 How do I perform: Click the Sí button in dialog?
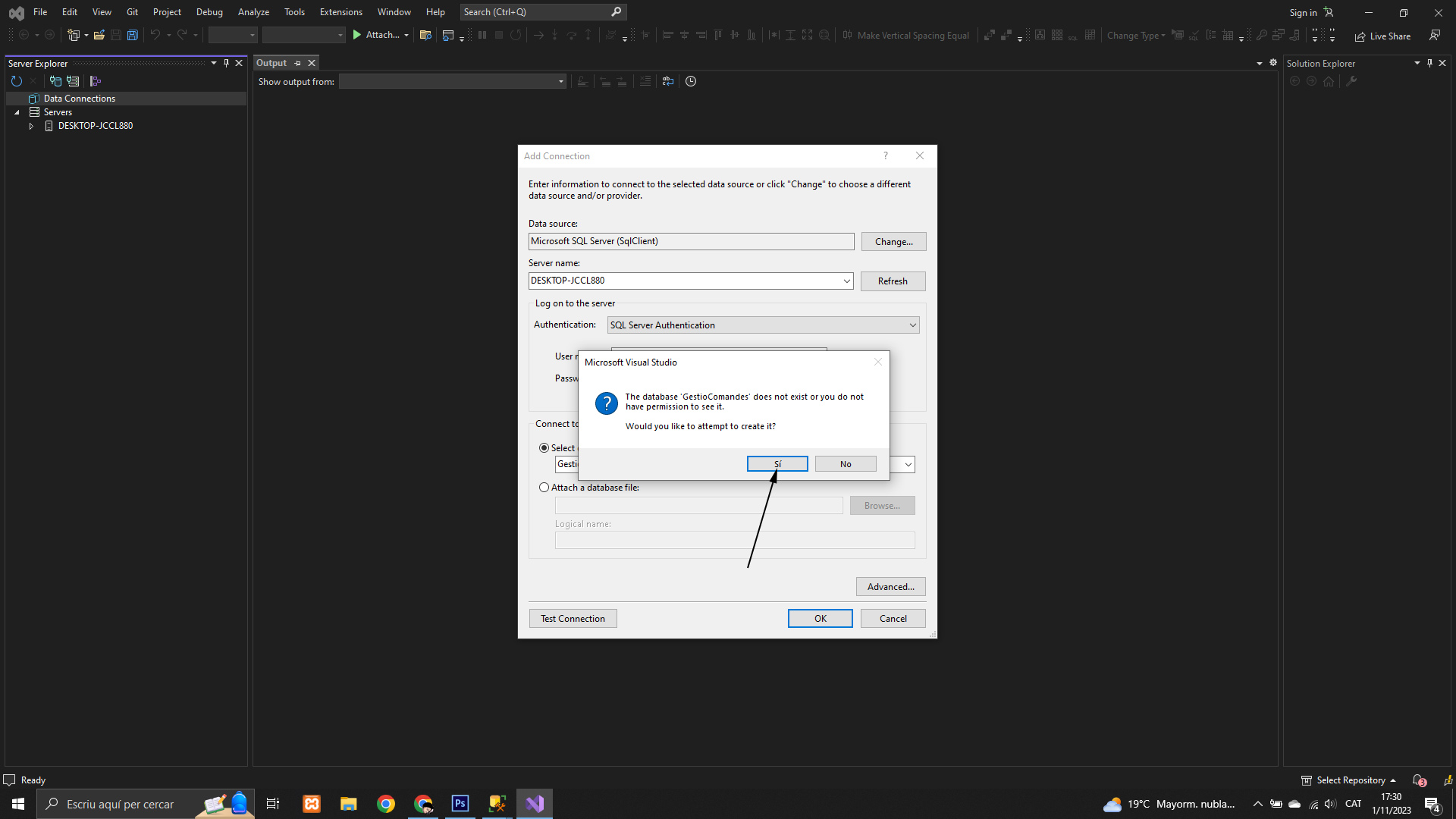coord(777,464)
